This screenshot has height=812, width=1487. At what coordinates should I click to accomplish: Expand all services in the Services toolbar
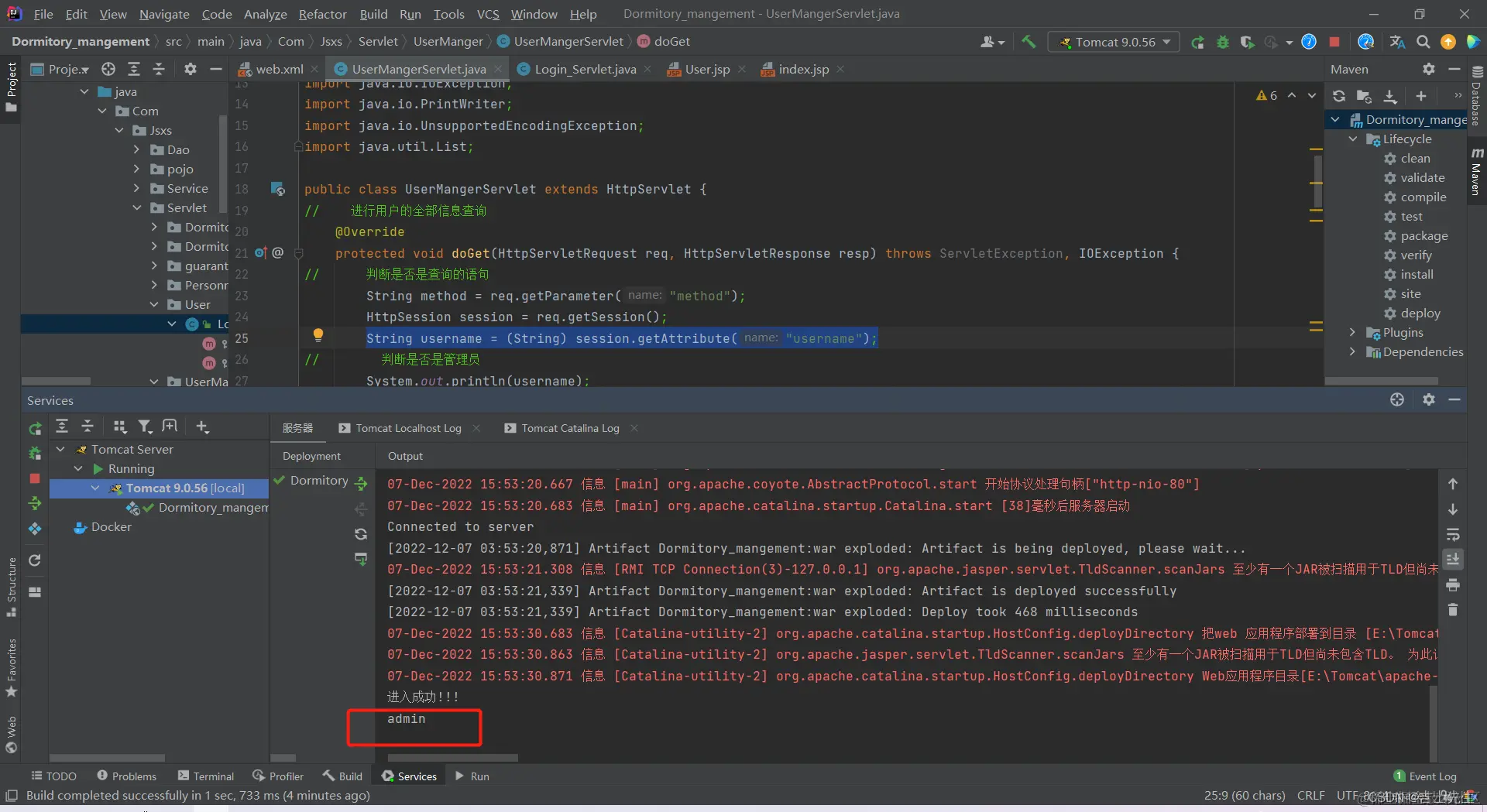coord(62,427)
